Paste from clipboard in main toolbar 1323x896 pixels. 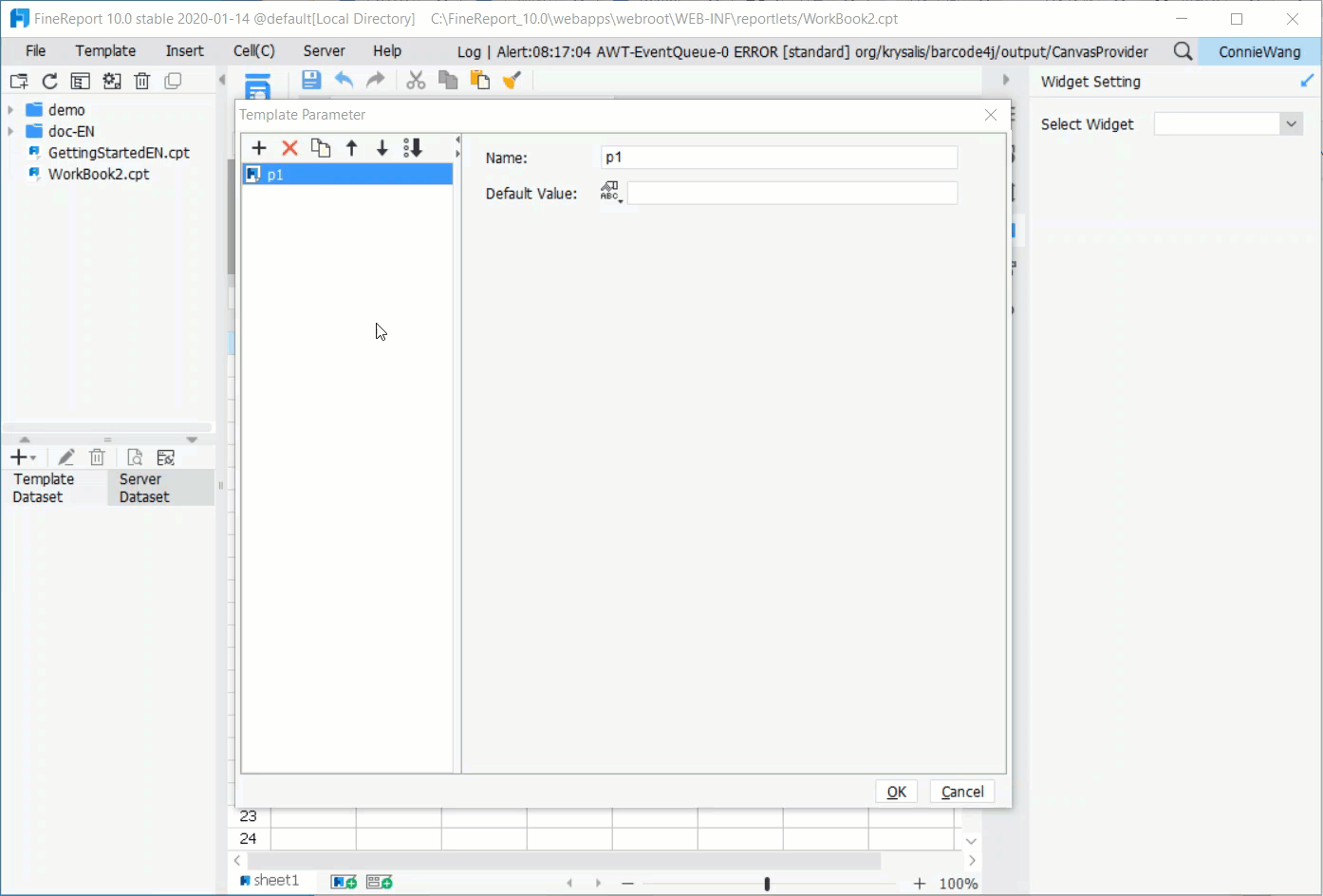click(x=480, y=81)
